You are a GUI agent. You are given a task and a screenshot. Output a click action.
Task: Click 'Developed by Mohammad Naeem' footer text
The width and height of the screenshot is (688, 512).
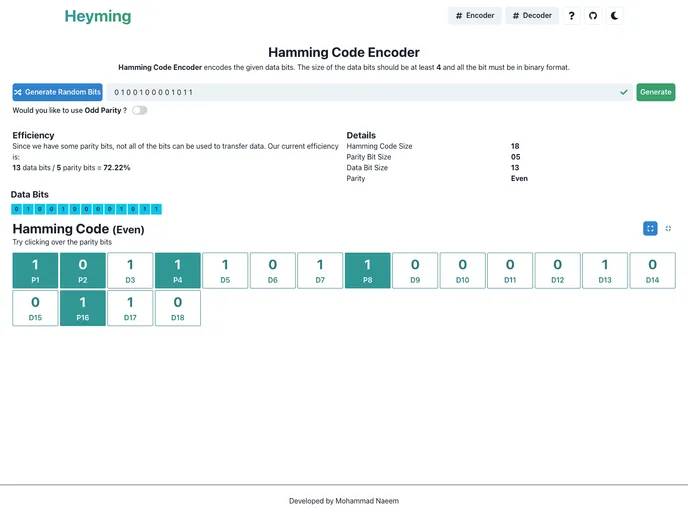tap(344, 501)
